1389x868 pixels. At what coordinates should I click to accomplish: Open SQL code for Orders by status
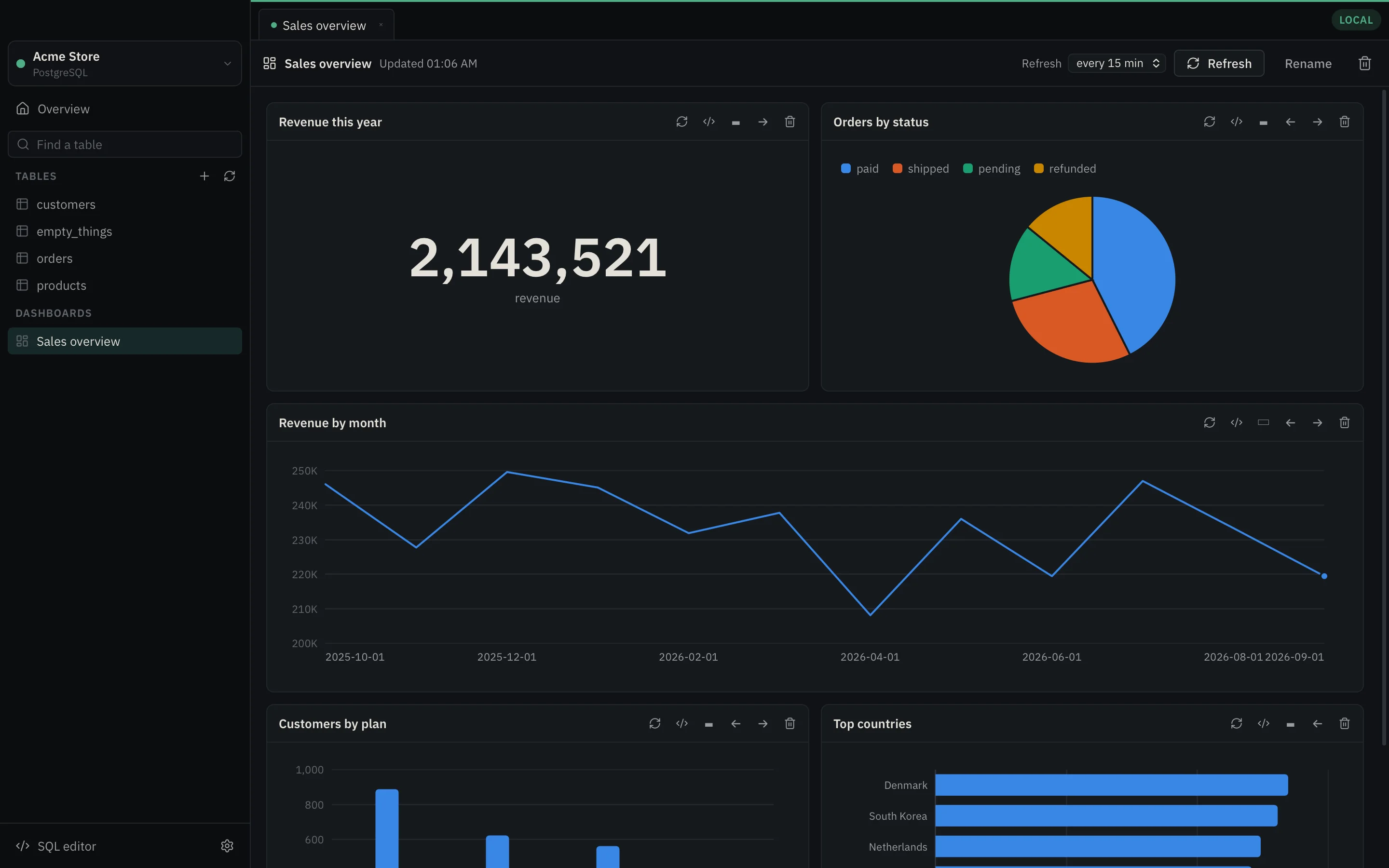pyautogui.click(x=1236, y=122)
